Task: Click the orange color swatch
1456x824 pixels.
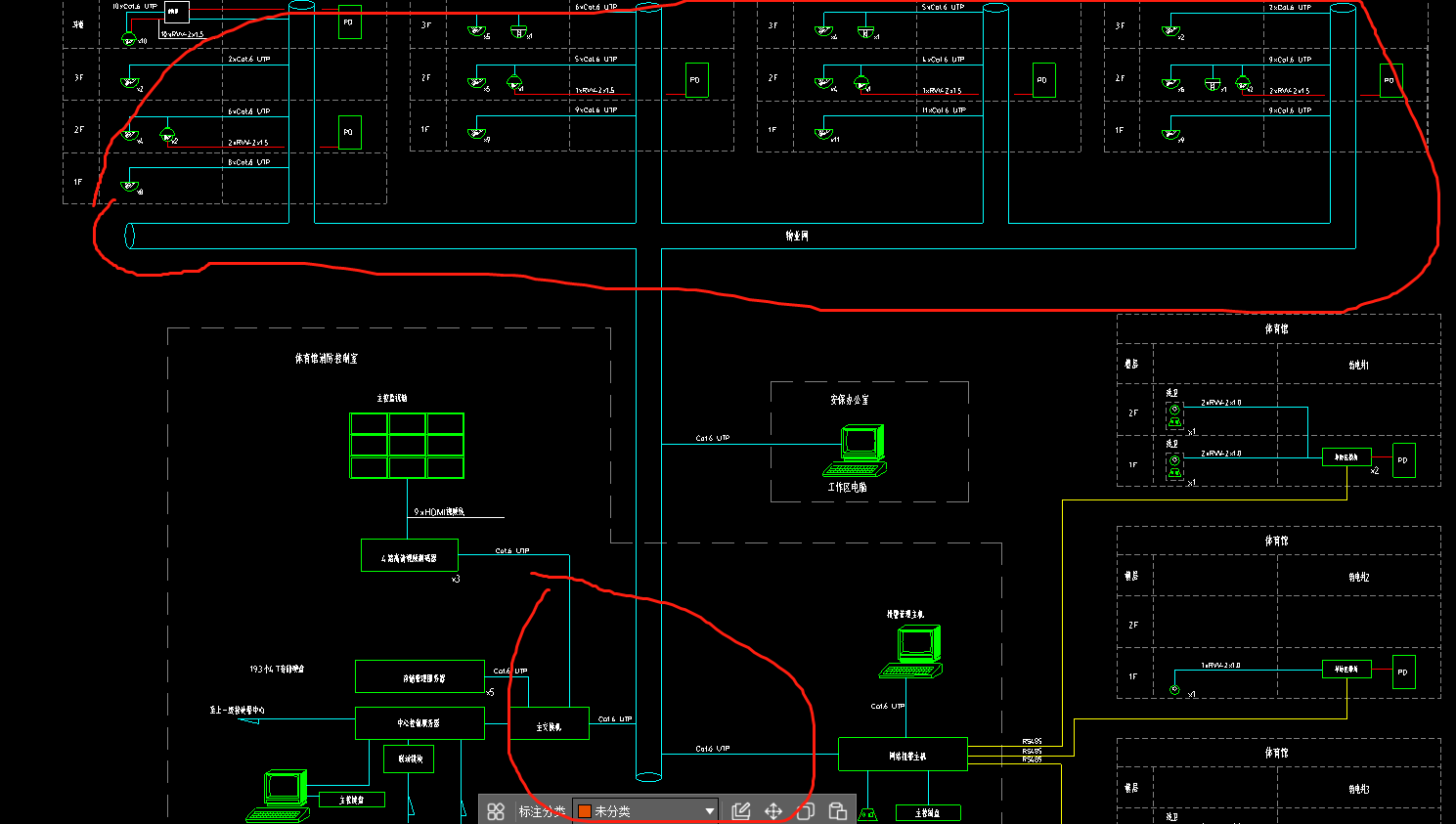Action: [584, 811]
